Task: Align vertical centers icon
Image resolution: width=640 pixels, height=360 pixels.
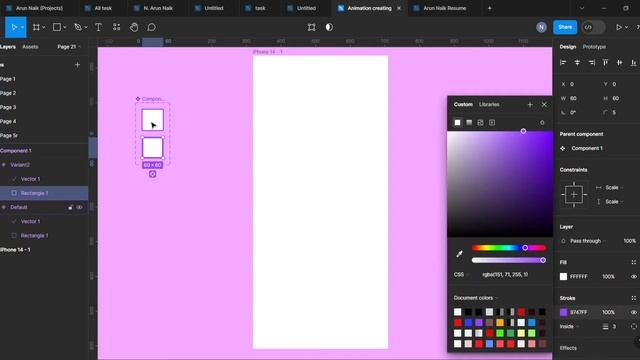Action: tap(620, 62)
